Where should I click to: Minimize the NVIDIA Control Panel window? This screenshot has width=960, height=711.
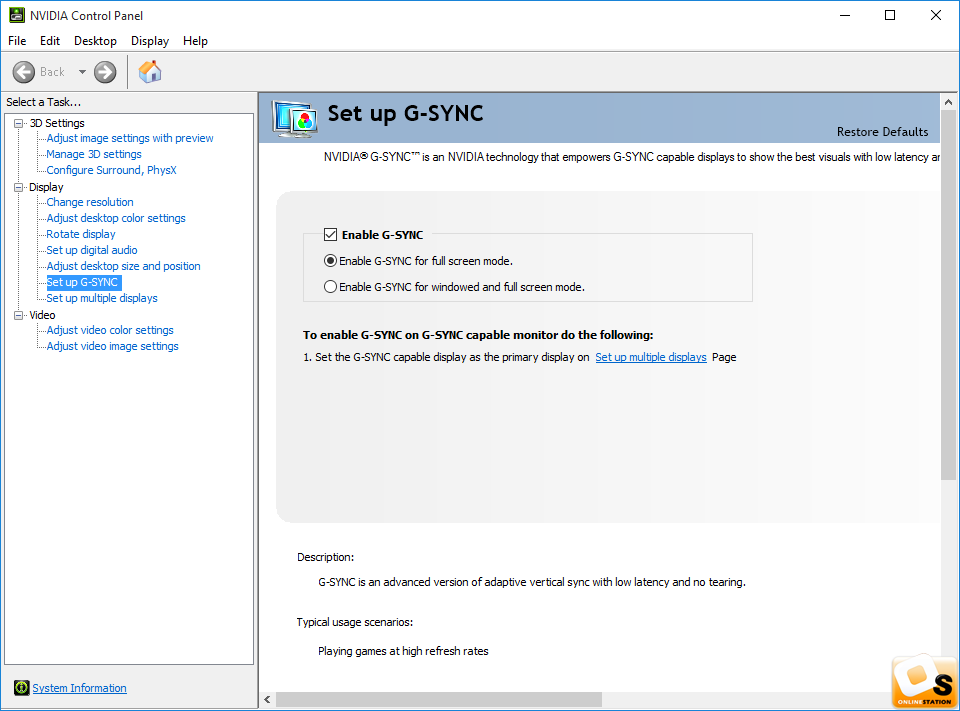846,15
